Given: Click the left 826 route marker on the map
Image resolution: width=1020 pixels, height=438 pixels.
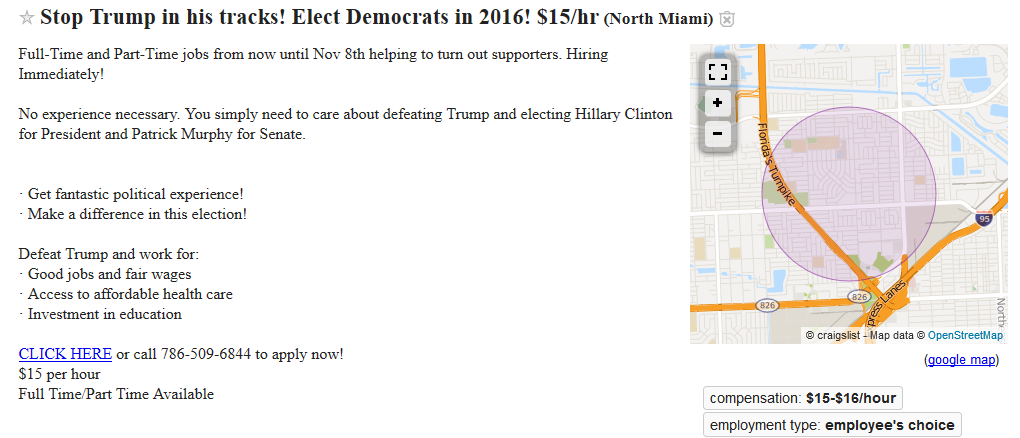Looking at the screenshot, I should tap(767, 305).
